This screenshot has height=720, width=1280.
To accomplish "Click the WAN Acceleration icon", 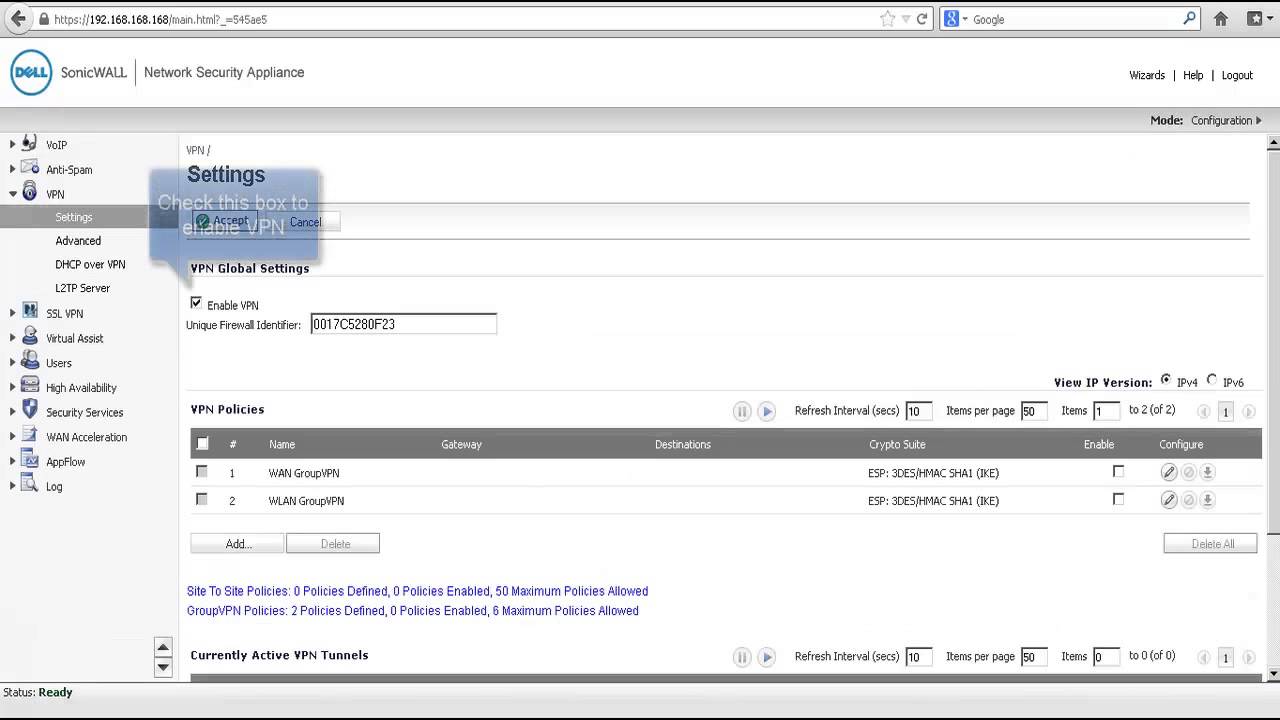I will tap(29, 436).
